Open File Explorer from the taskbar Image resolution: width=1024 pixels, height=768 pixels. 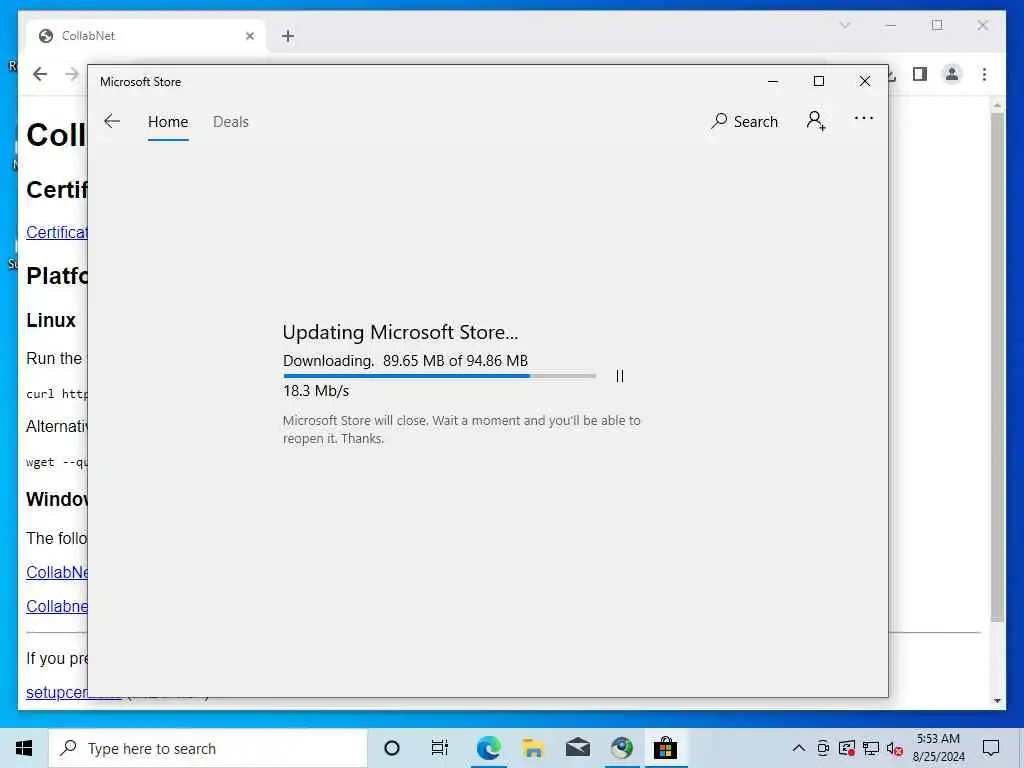click(x=533, y=748)
